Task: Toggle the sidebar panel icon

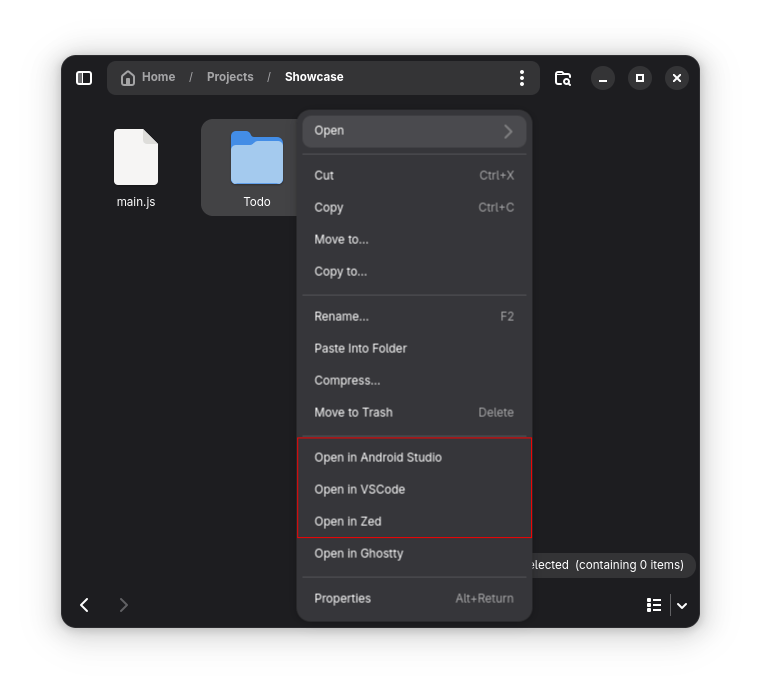Action: [84, 78]
